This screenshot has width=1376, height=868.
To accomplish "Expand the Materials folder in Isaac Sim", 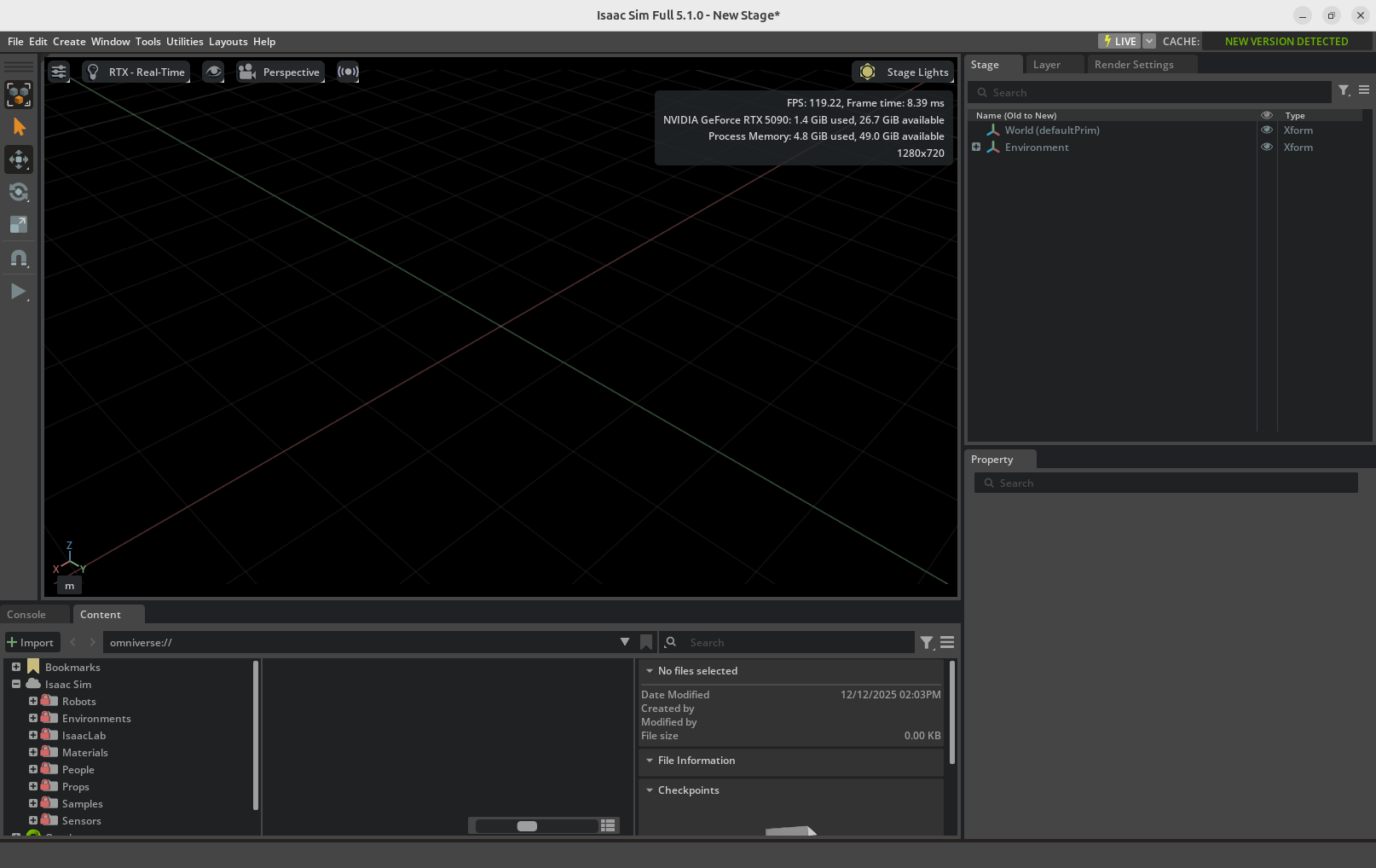I will (35, 752).
